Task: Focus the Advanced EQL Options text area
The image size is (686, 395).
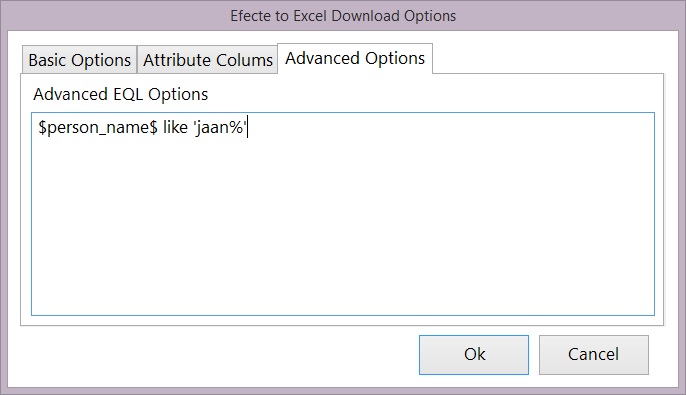Action: [x=343, y=214]
